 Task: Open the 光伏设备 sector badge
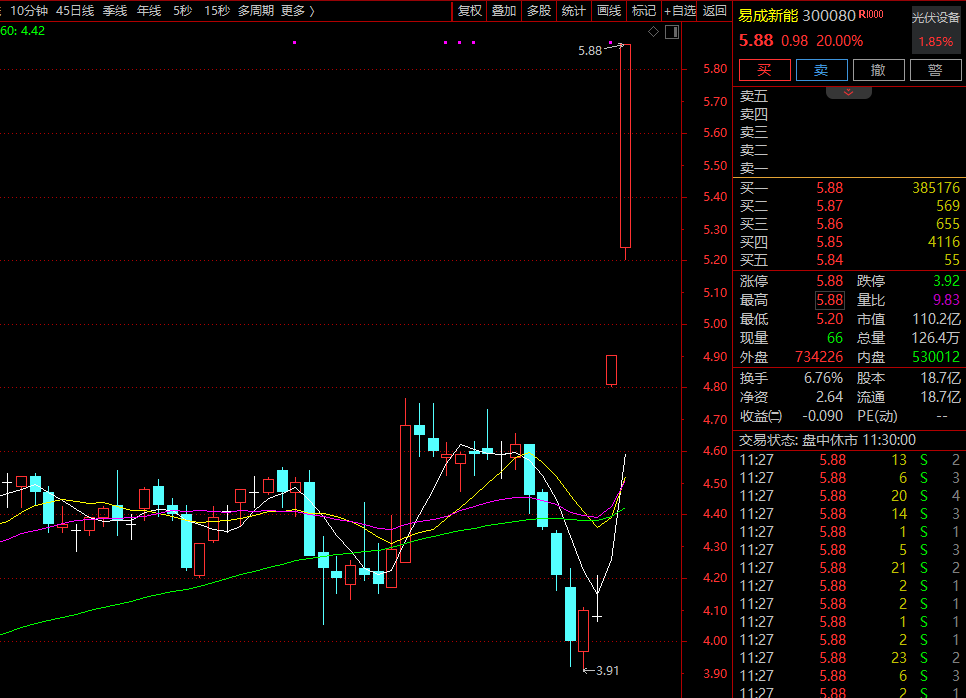935,30
